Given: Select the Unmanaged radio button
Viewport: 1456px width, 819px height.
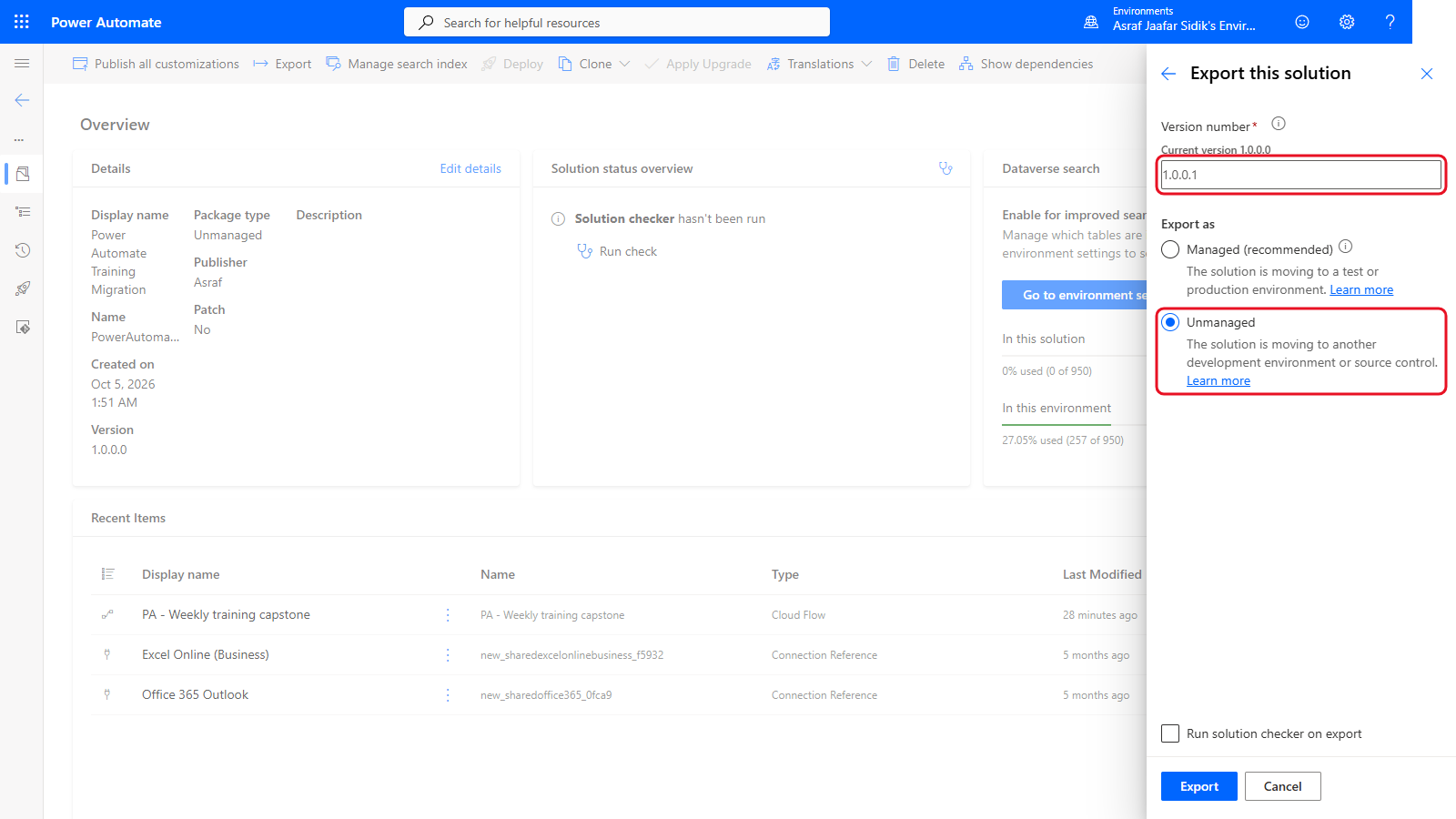Looking at the screenshot, I should tap(1170, 322).
